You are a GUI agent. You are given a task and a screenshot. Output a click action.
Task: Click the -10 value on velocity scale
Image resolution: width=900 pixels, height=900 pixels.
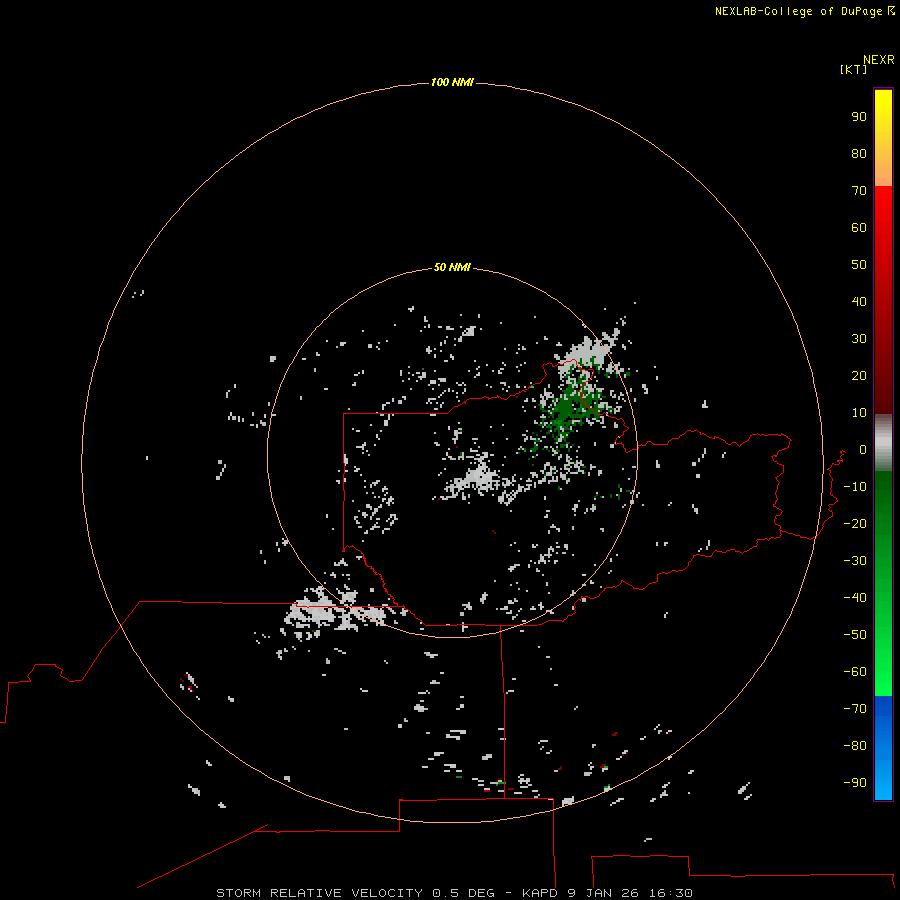pos(855,487)
